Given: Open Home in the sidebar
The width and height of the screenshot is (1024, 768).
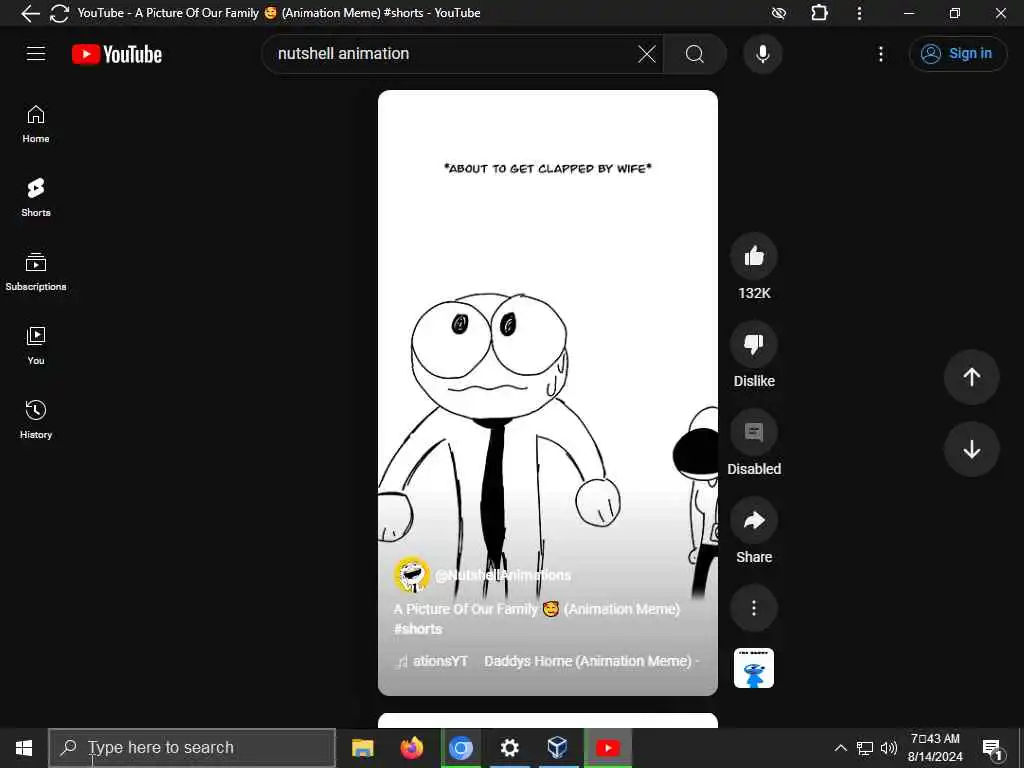Looking at the screenshot, I should click(x=36, y=124).
